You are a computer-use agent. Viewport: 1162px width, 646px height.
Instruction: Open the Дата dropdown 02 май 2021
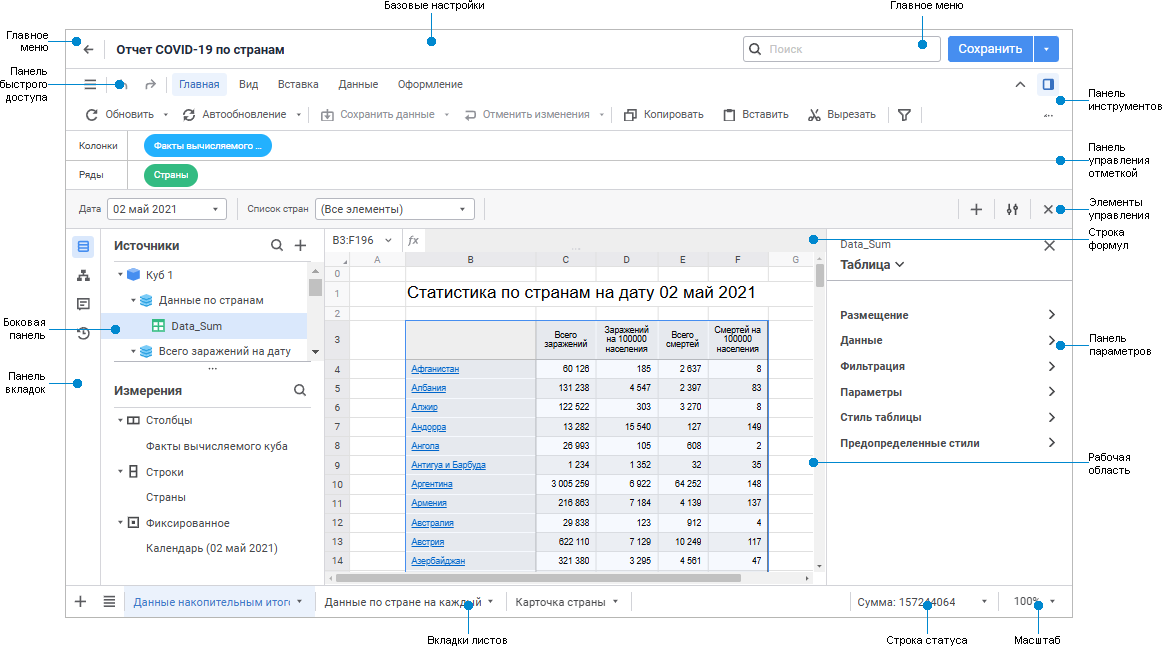point(167,209)
